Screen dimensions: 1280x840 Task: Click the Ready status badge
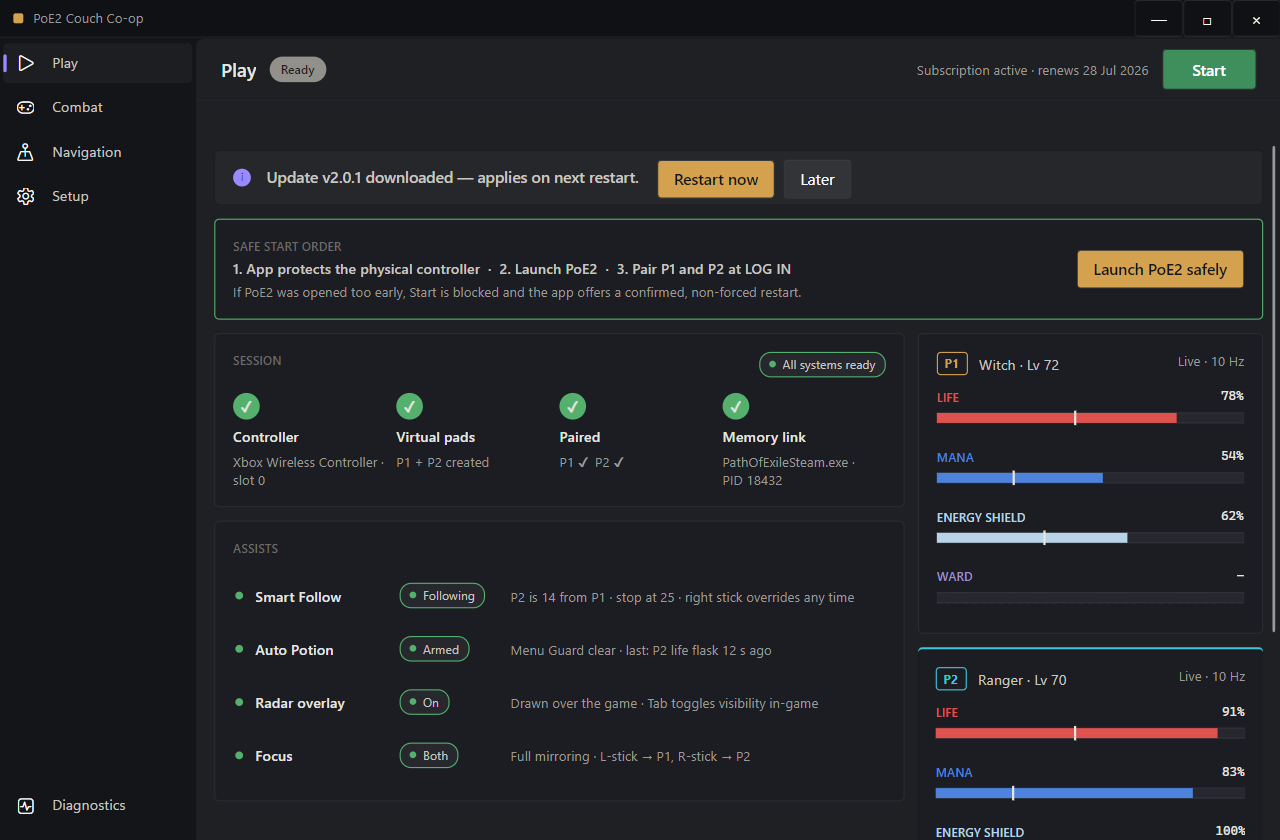click(x=298, y=70)
